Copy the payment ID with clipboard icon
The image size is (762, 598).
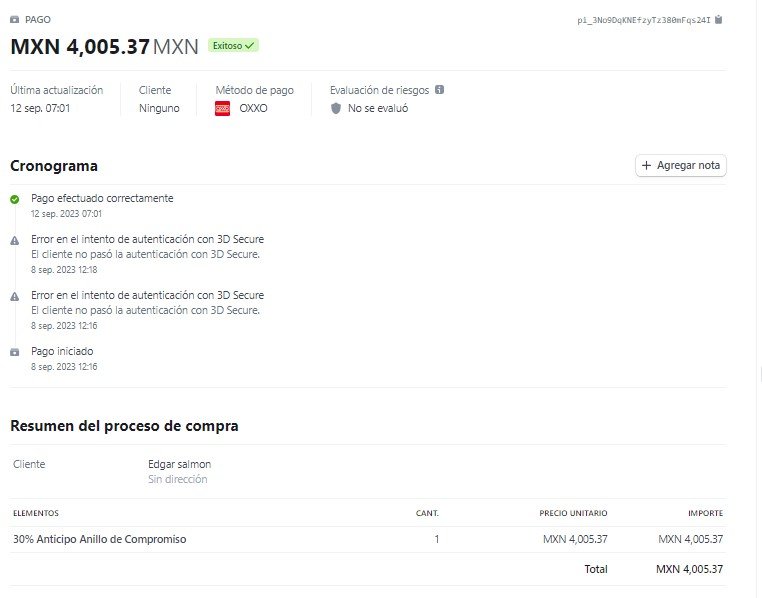point(718,20)
